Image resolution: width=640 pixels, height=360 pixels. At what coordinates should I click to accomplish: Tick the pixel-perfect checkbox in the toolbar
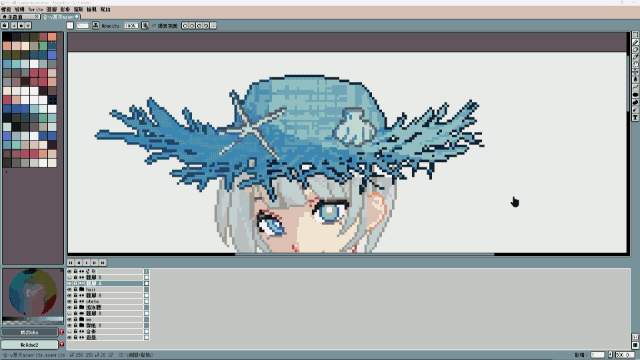point(154,26)
